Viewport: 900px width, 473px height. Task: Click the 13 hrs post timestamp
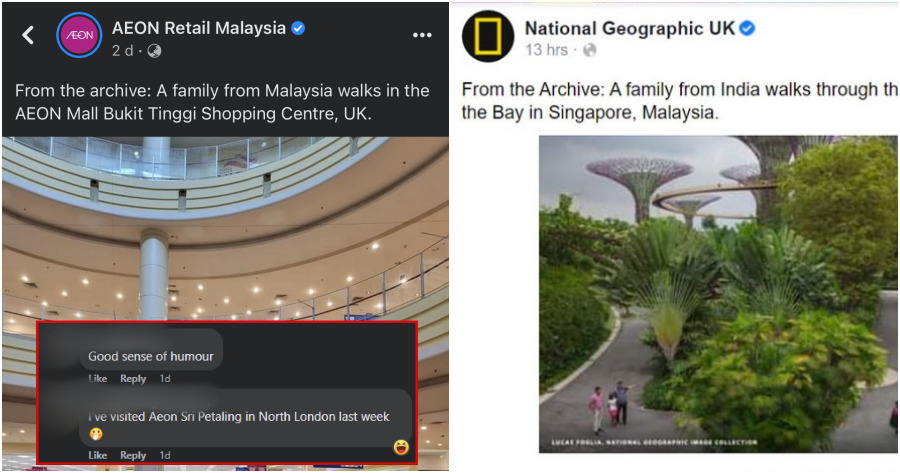[x=546, y=50]
